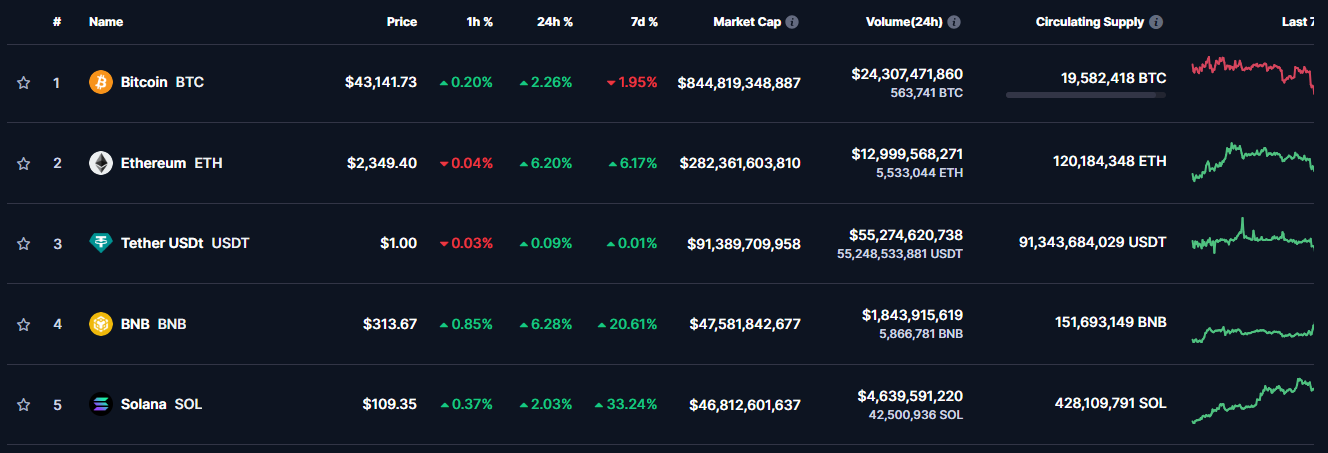Star Bitcoin to add to watchlist
1328x453 pixels.
coord(24,83)
